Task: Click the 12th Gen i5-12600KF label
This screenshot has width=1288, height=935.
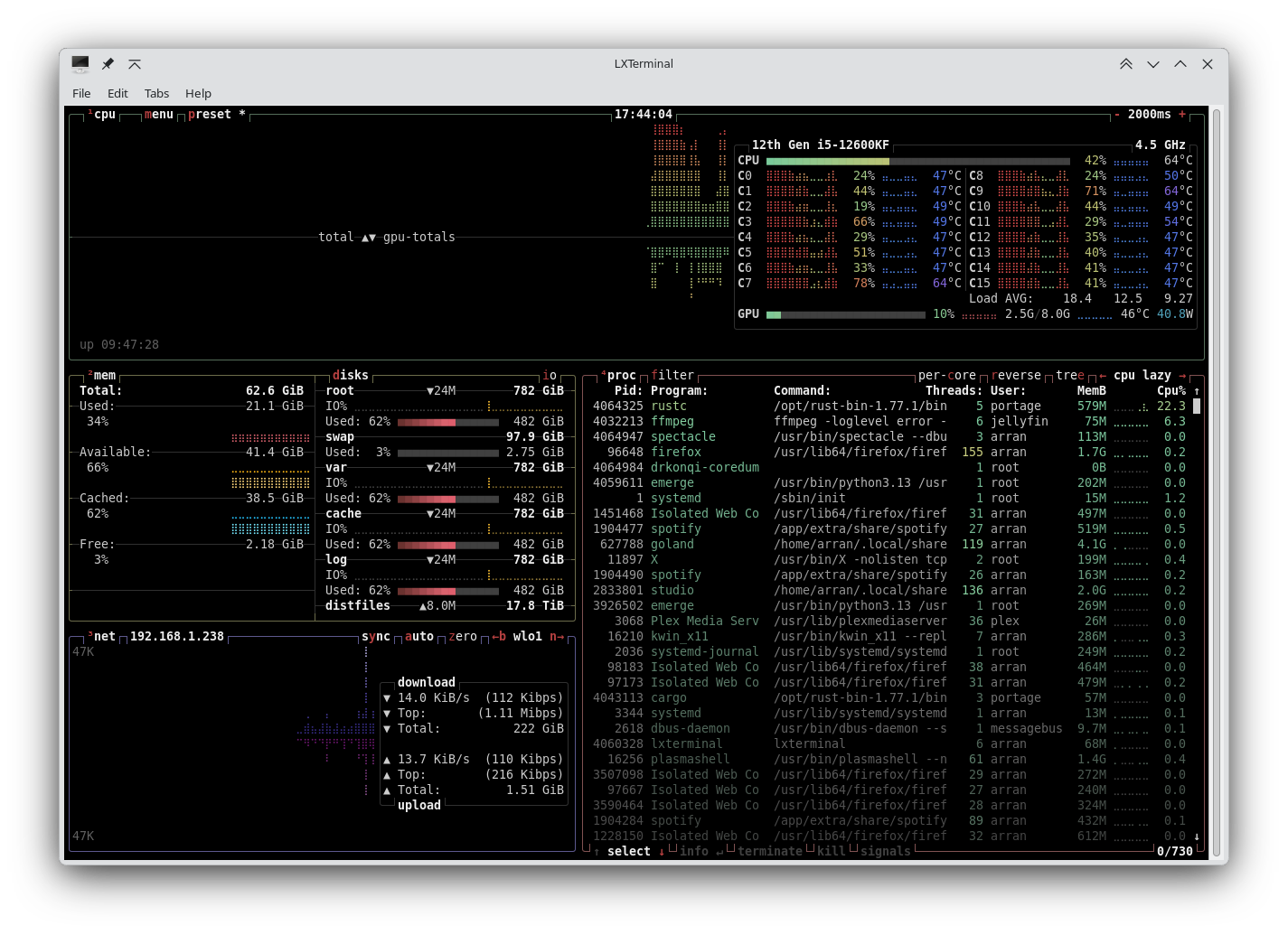Action: tap(821, 145)
